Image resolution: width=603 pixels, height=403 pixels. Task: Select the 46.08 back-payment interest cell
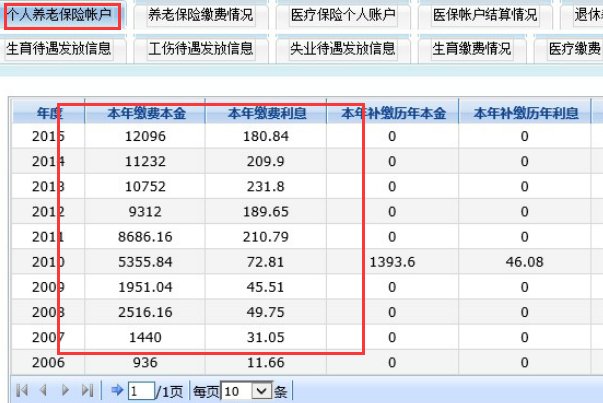point(525,262)
